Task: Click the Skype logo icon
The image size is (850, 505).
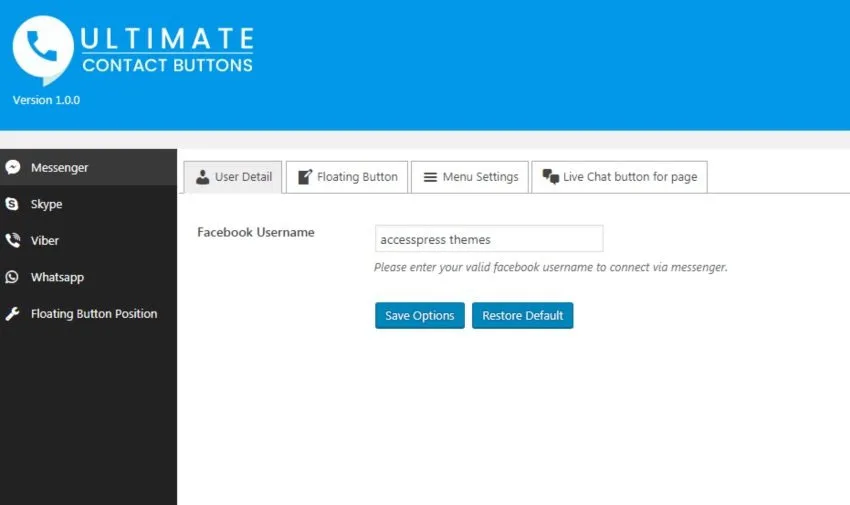Action: tap(12, 204)
